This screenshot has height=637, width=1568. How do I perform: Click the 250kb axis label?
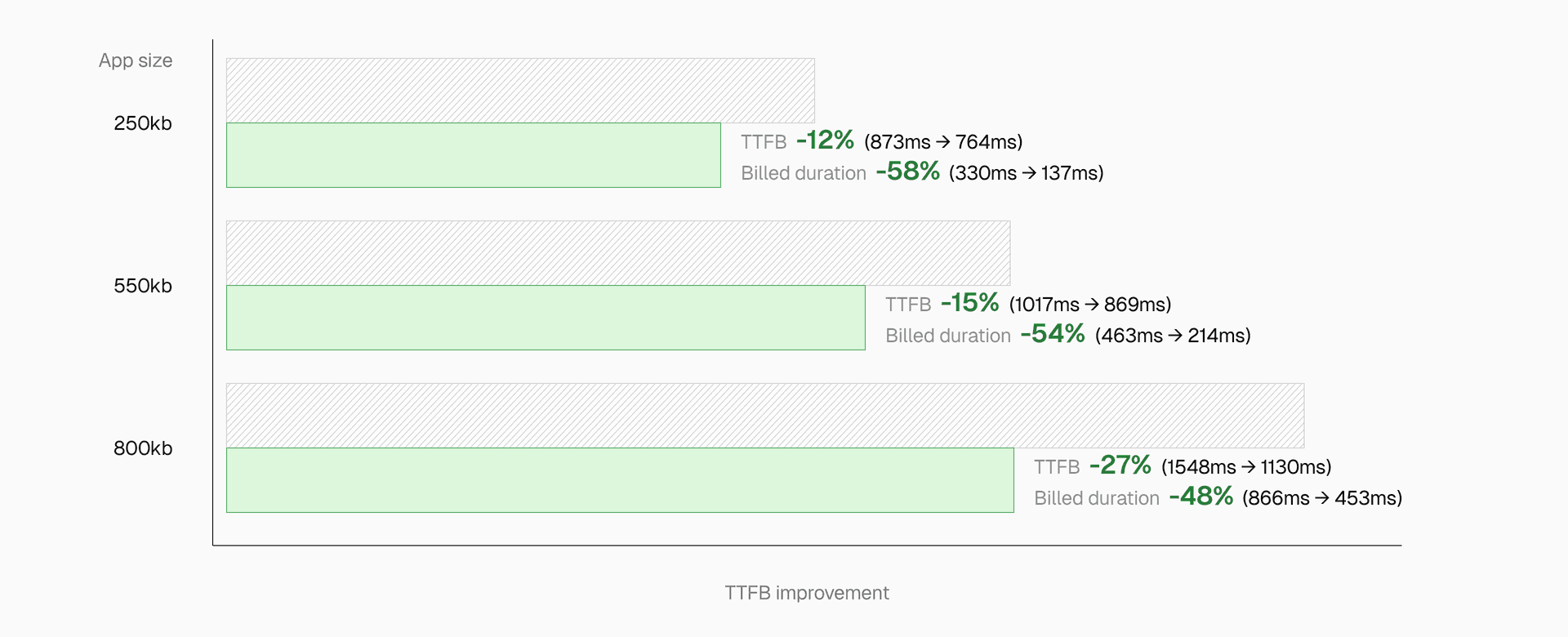click(x=143, y=123)
